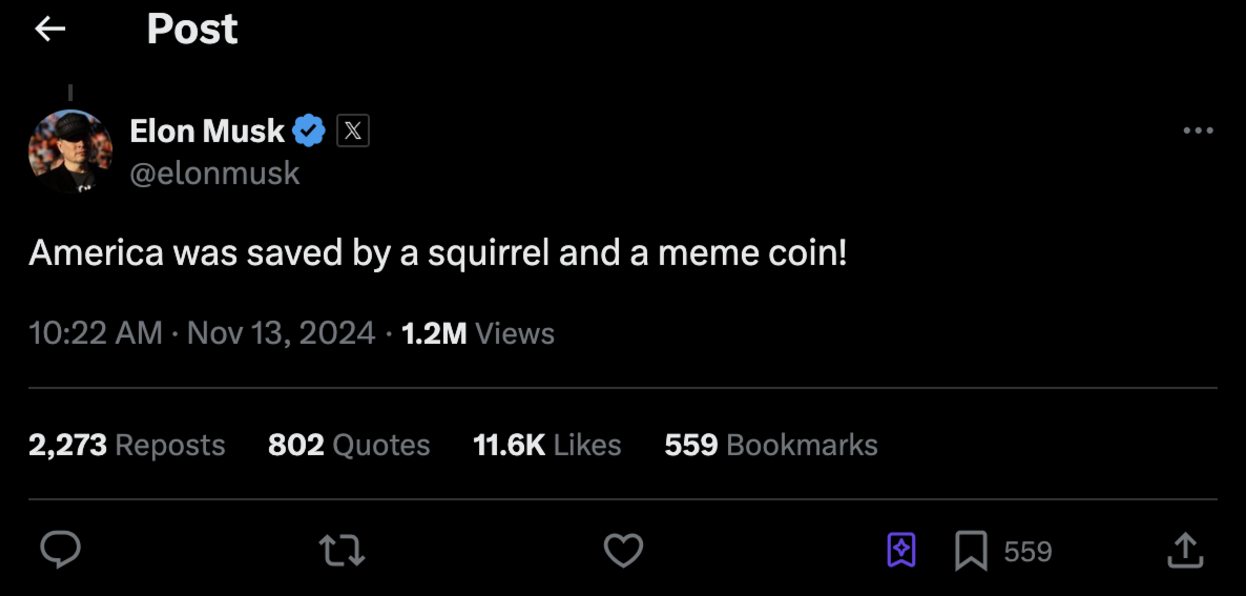
Task: Click the blue verified badge
Action: (309, 131)
